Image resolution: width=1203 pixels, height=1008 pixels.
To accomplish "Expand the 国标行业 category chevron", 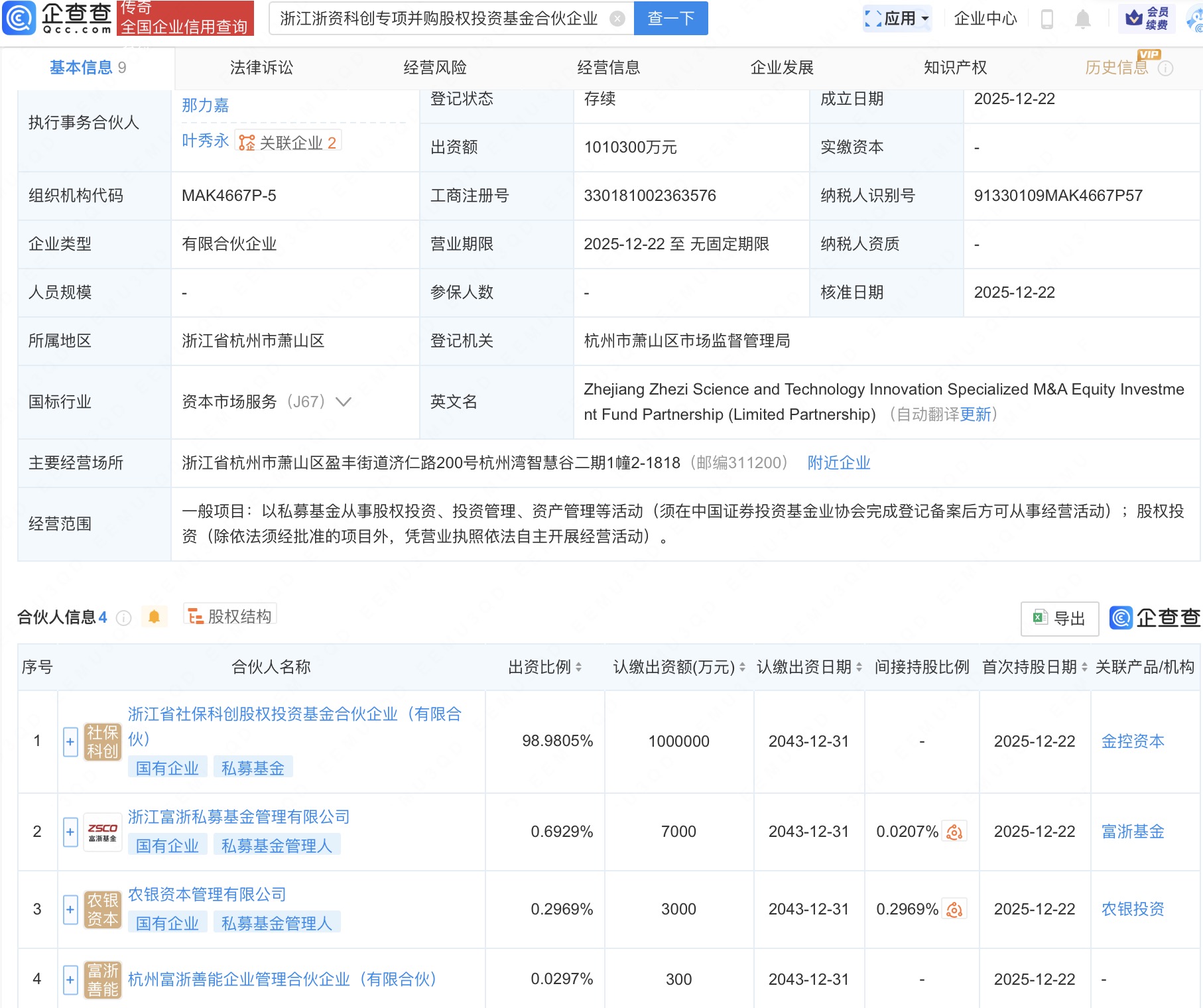I will pos(344,402).
